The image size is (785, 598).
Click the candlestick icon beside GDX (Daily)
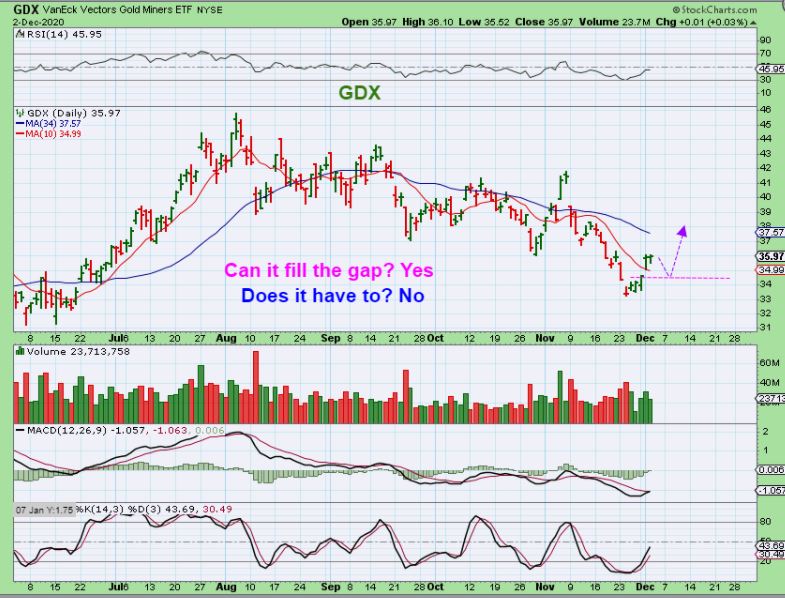click(20, 113)
